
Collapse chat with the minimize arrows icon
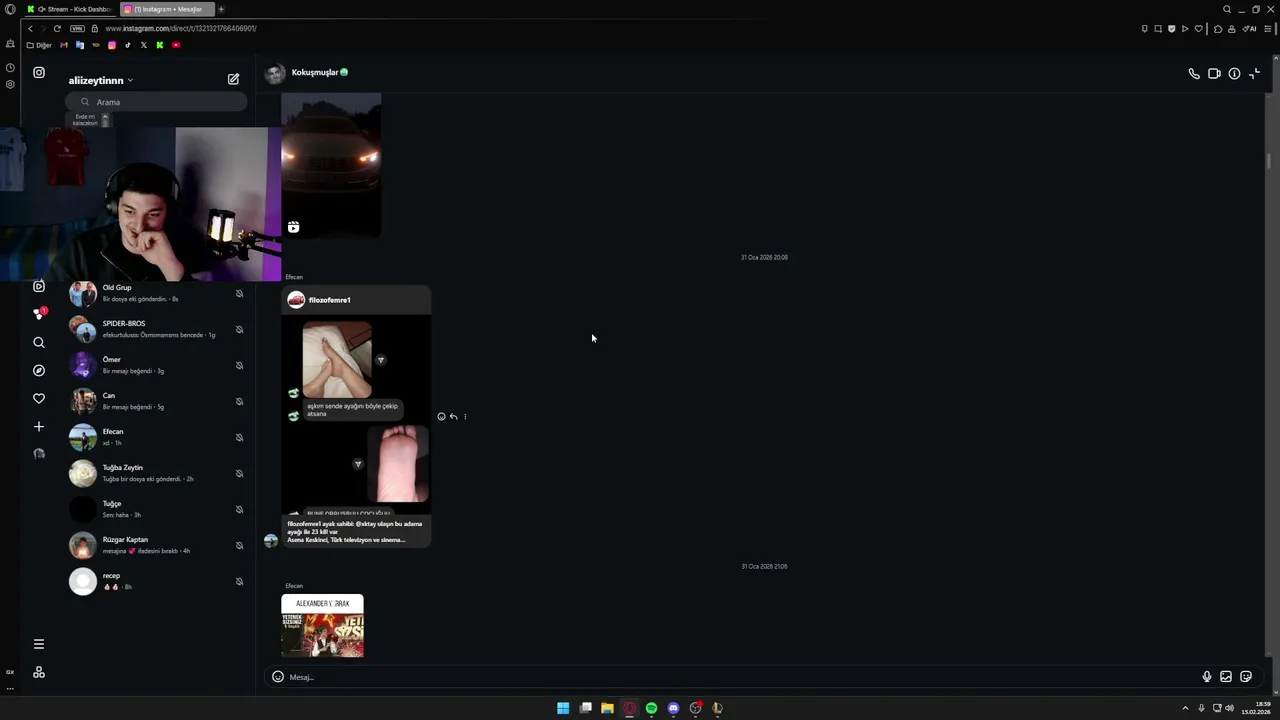(1255, 74)
